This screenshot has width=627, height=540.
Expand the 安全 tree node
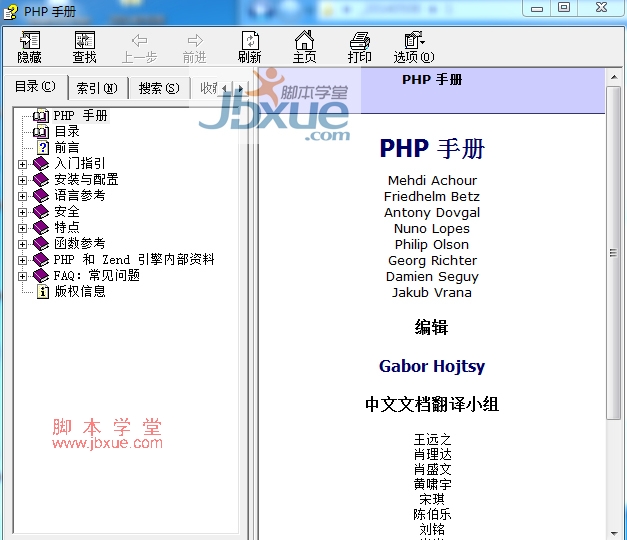[x=22, y=212]
